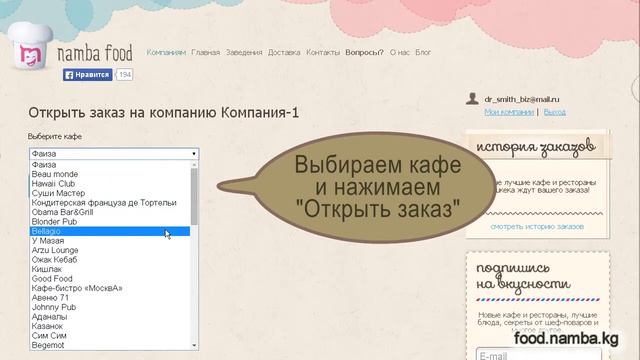
Task: Select Сим Сим option
Action: [110, 336]
